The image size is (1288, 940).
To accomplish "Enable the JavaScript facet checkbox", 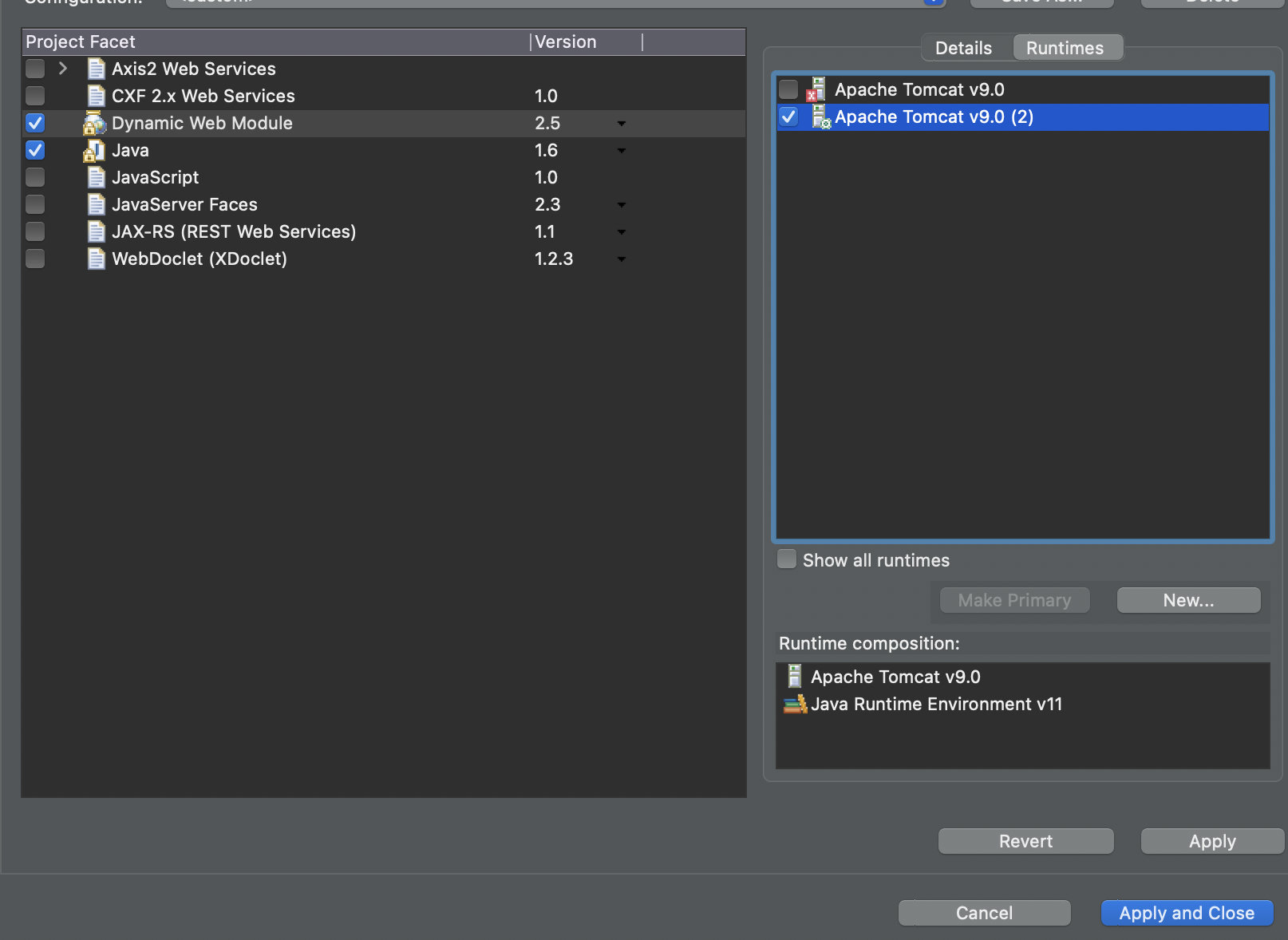I will click(x=35, y=177).
